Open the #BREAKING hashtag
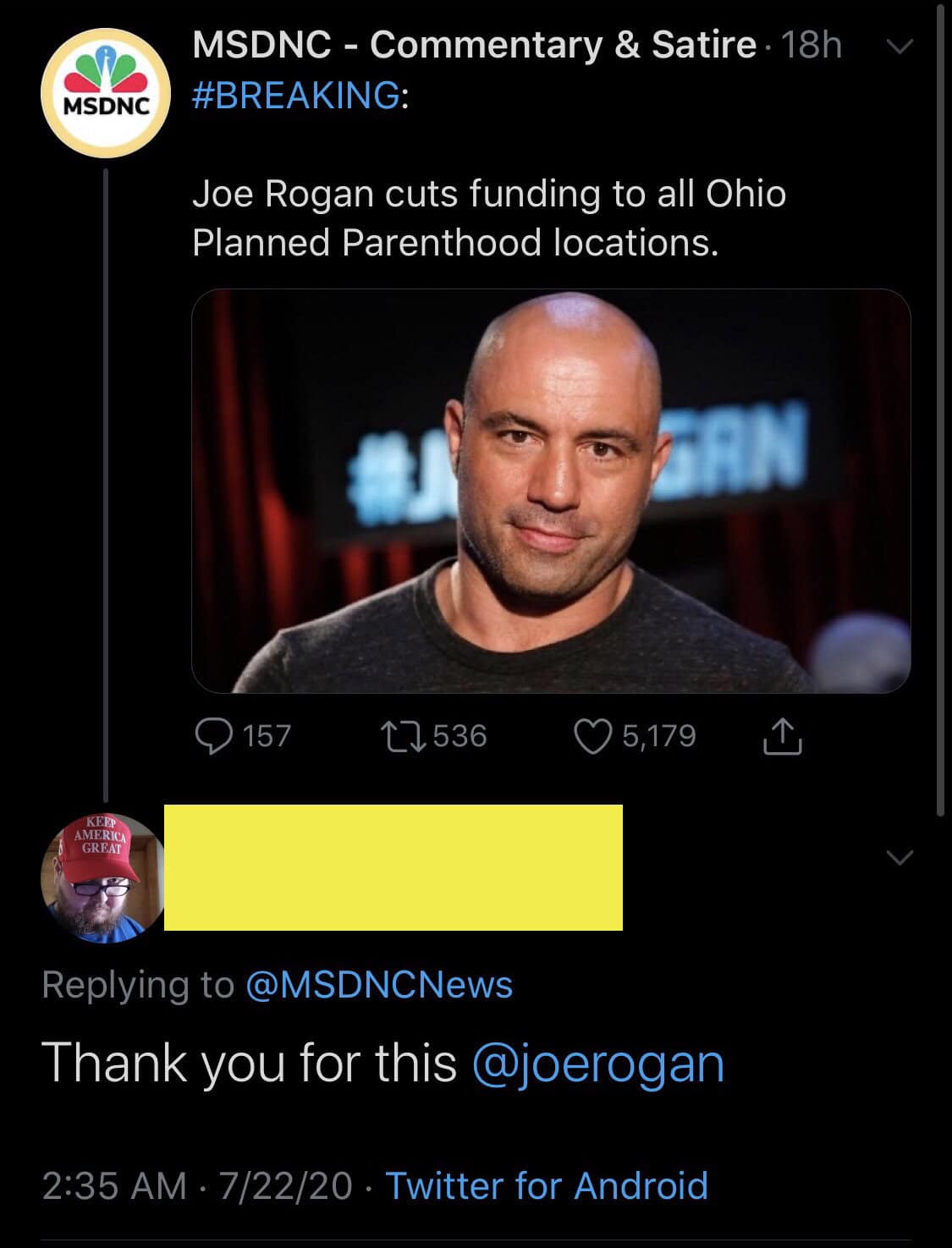 pyautogui.click(x=296, y=95)
